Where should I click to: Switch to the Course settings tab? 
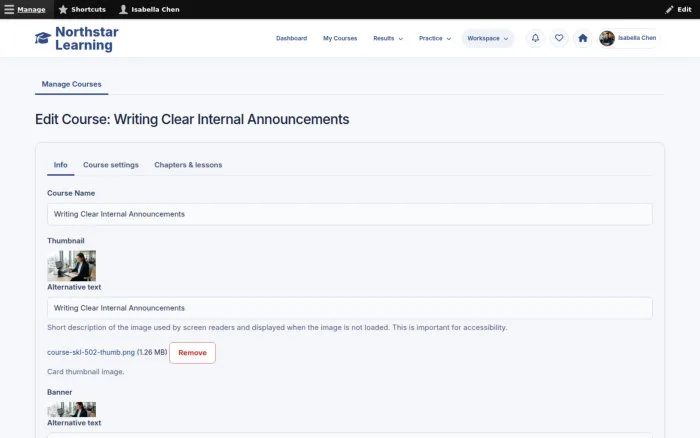(x=111, y=165)
